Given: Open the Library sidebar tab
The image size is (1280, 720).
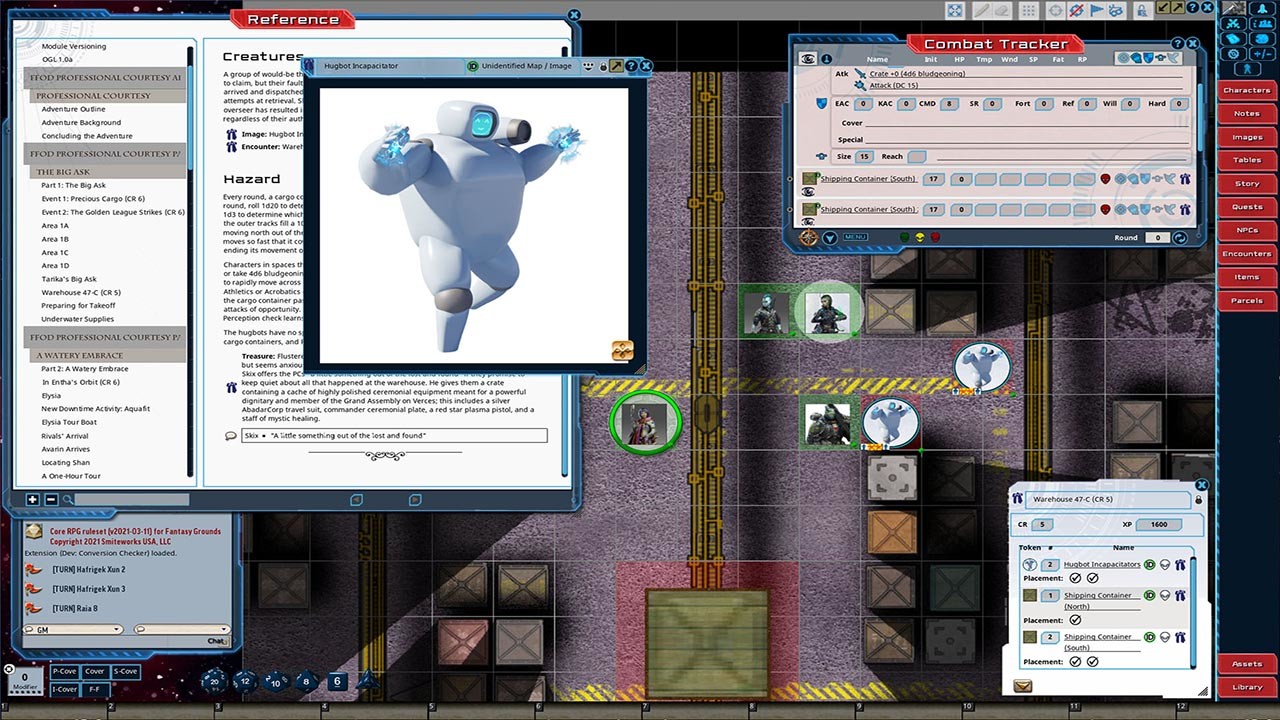Looking at the screenshot, I should 1246,687.
